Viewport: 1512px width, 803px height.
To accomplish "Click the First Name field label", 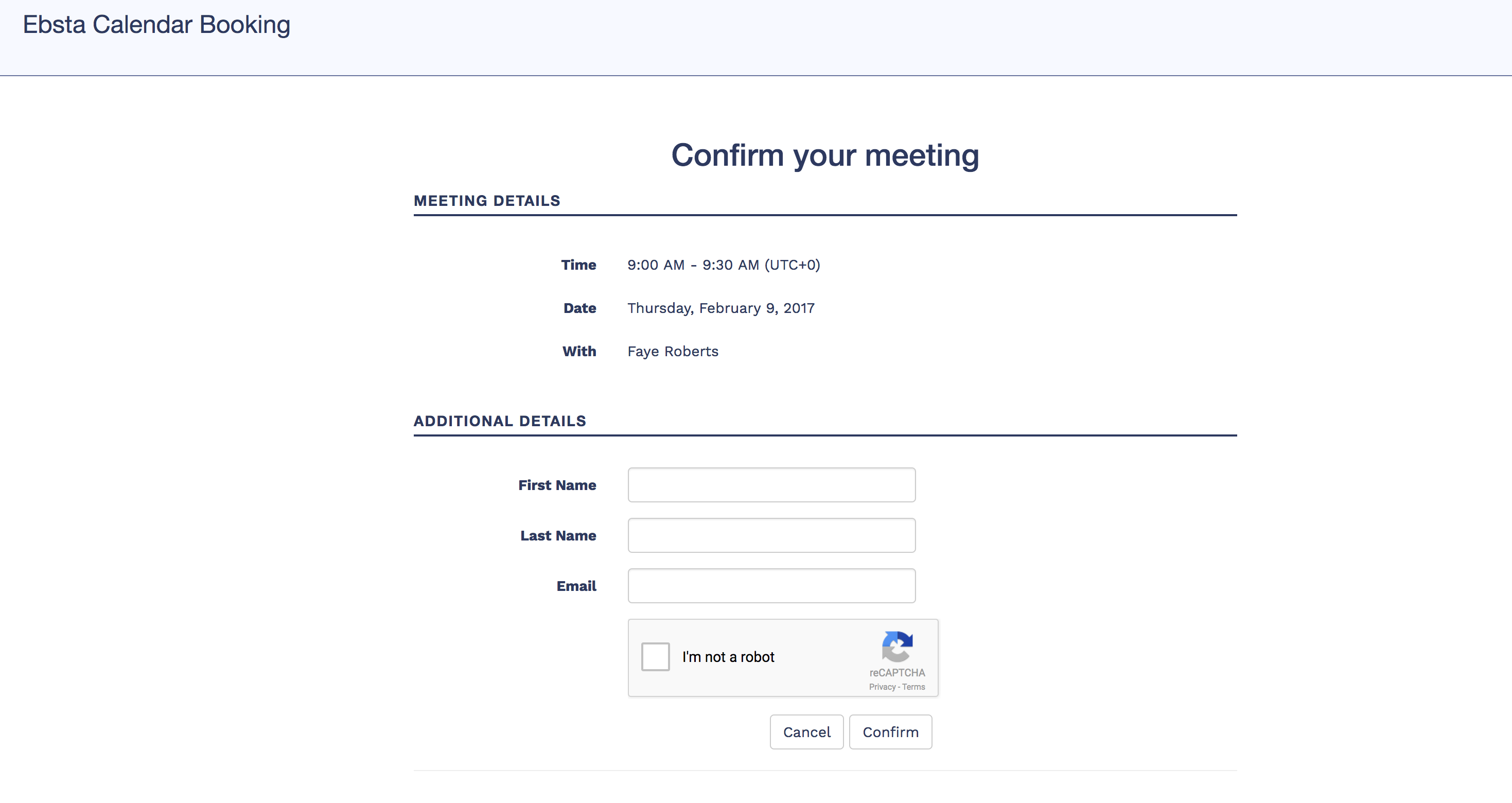I will point(557,485).
